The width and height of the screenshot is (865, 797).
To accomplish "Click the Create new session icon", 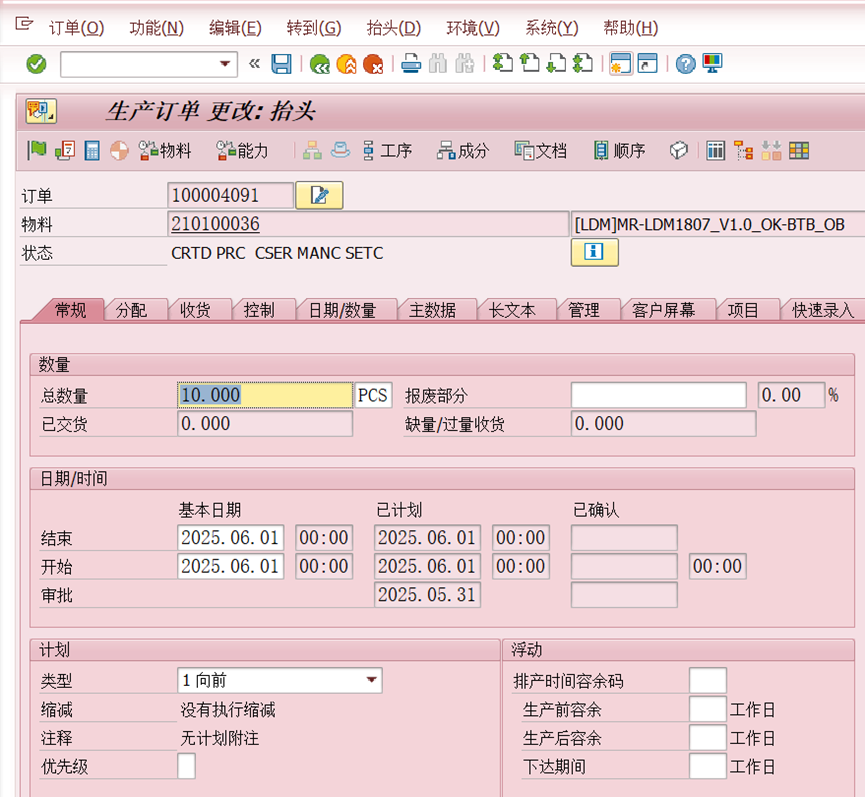I will [621, 64].
